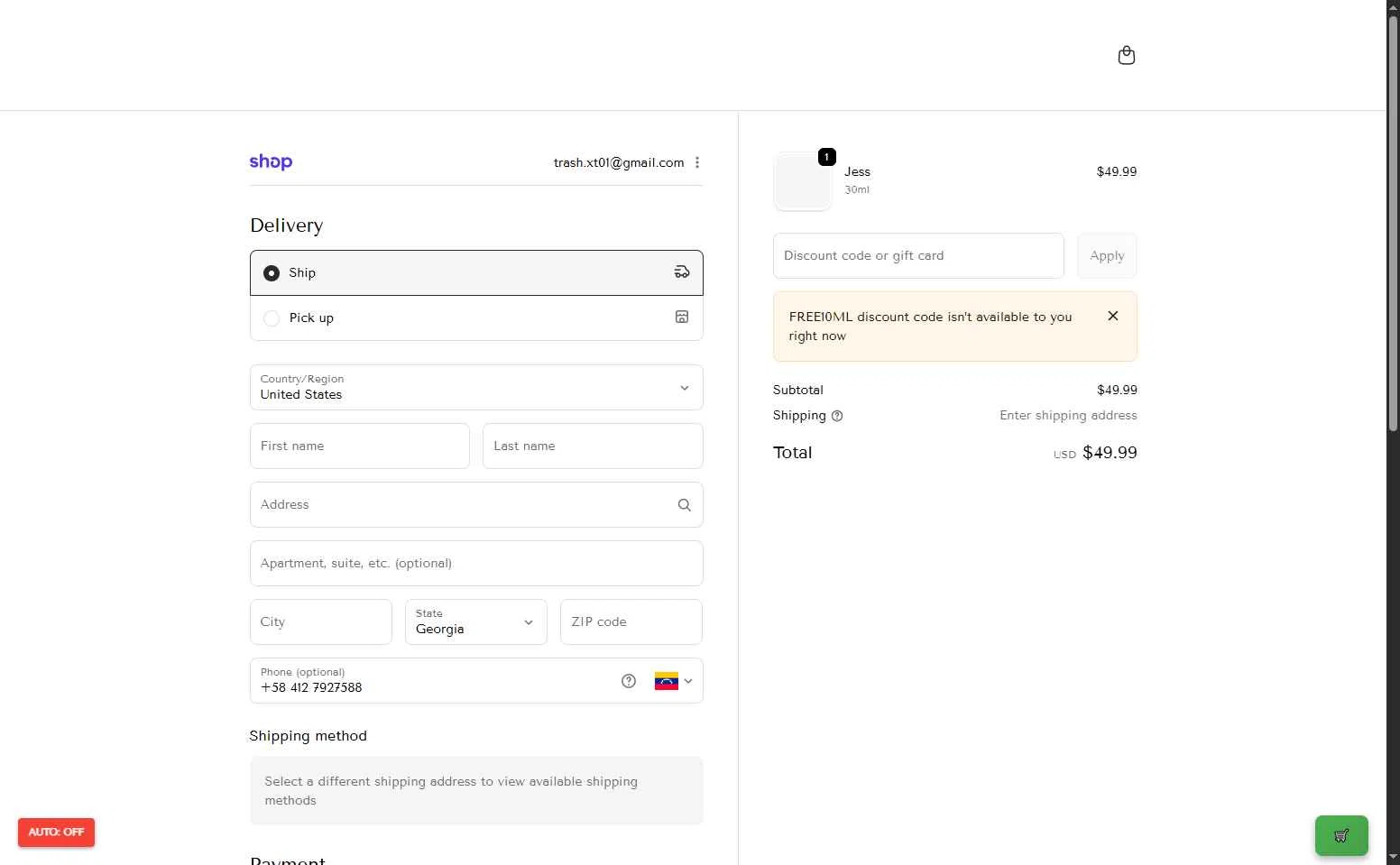Click the Apartment, suite, etc. field
This screenshot has height=865, width=1400.
(x=476, y=563)
